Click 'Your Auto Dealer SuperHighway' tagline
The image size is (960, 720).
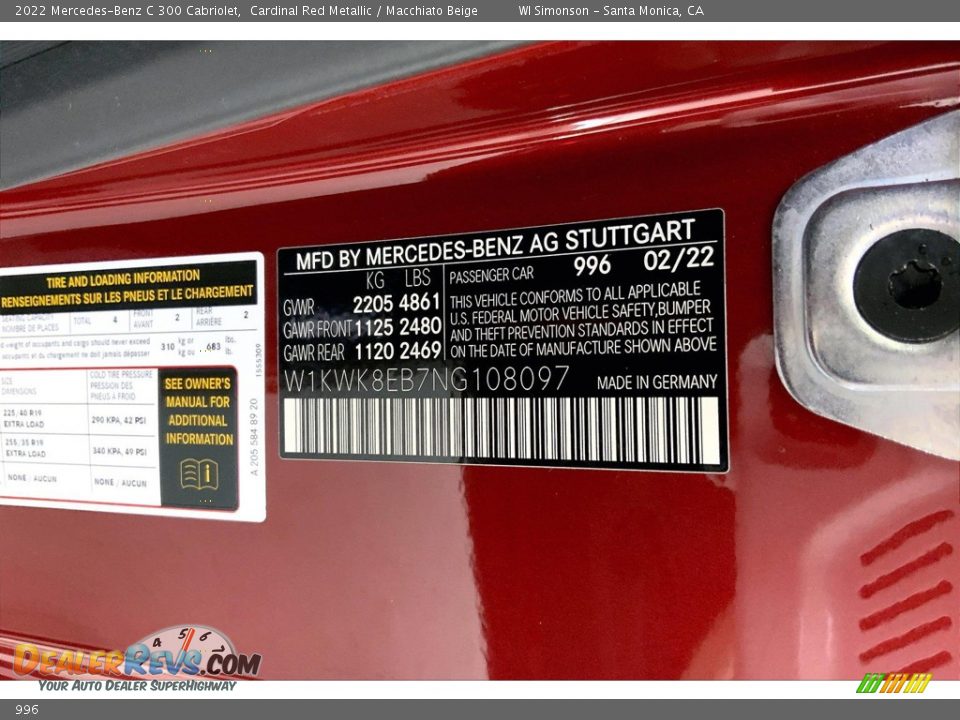click(x=137, y=686)
